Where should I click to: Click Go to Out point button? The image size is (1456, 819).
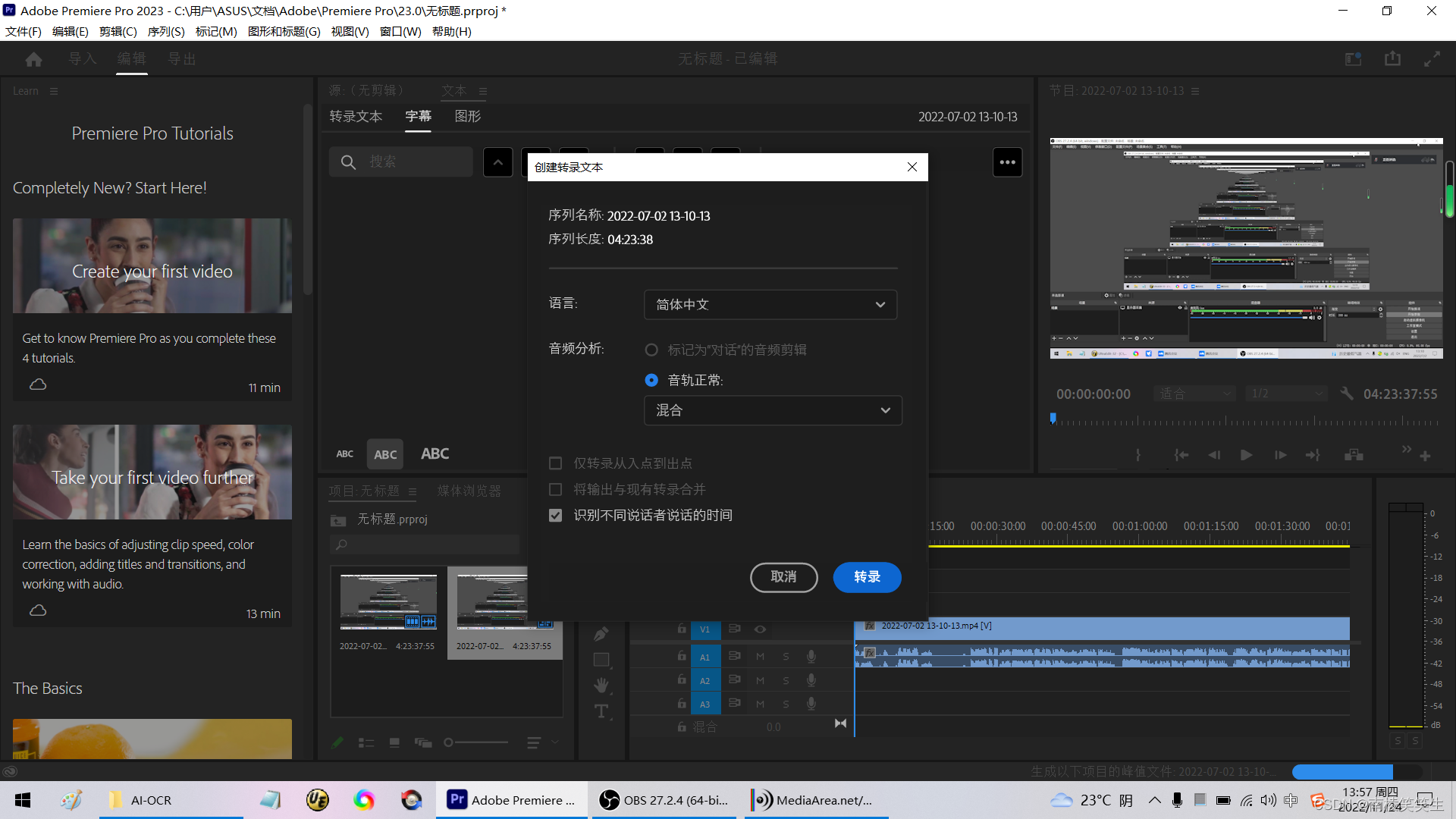tap(1313, 455)
